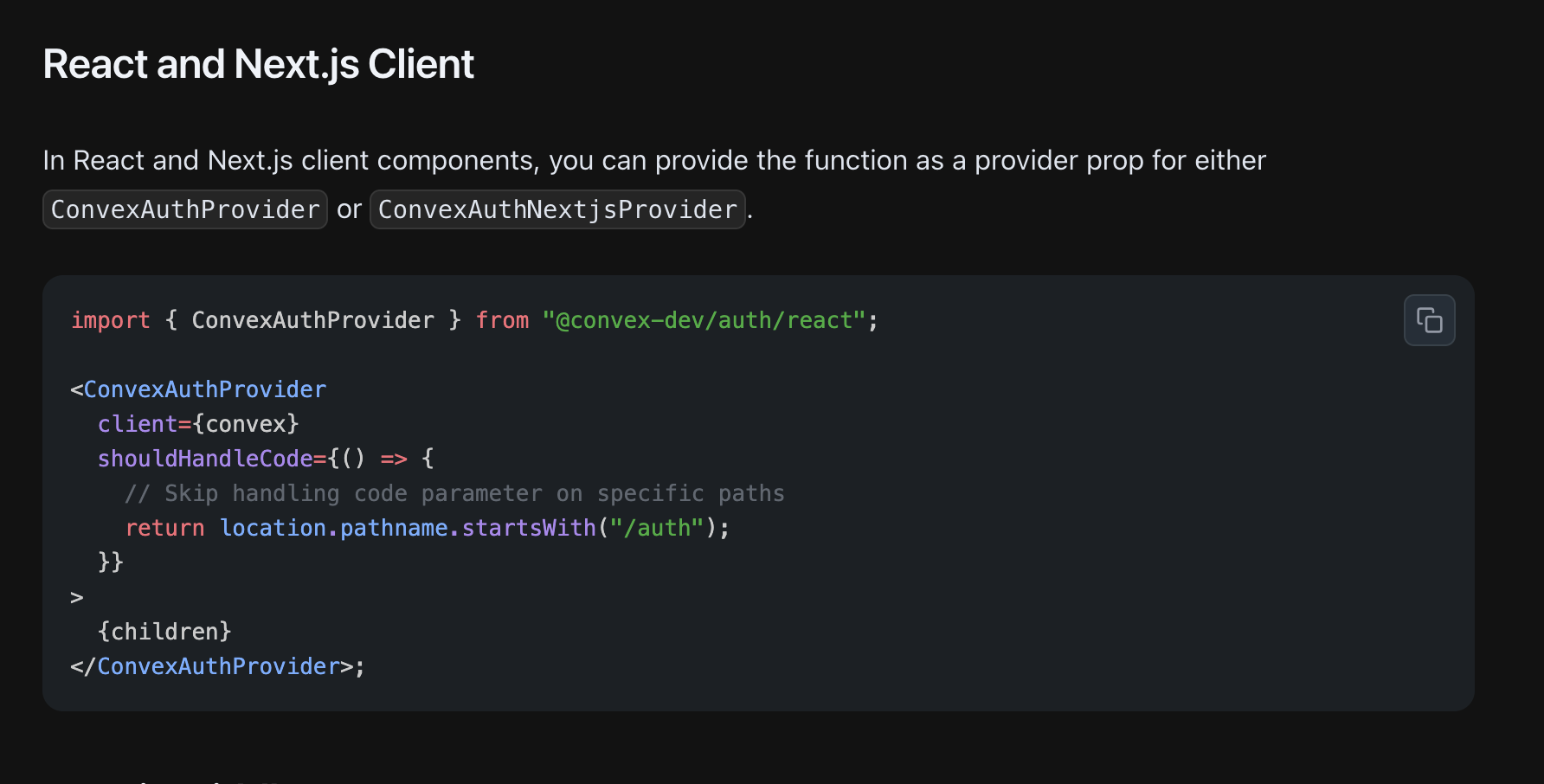Click the {children} expression in the code
The height and width of the screenshot is (784, 1544).
[164, 632]
